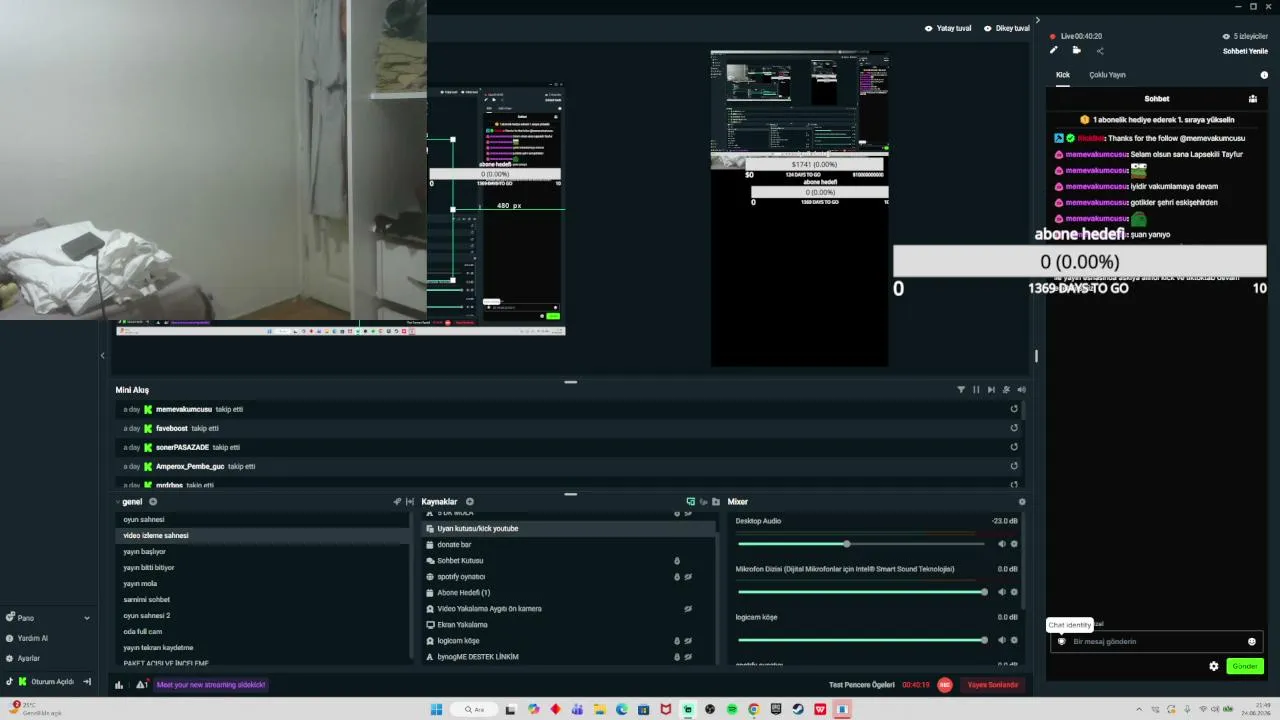
Task: Adjust the Desktop Audio volume slider
Action: pos(861,544)
